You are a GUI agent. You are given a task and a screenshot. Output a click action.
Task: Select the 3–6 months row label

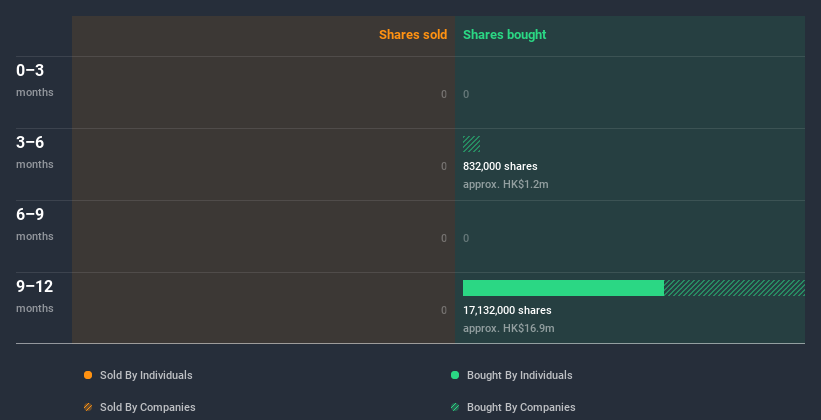pos(35,152)
